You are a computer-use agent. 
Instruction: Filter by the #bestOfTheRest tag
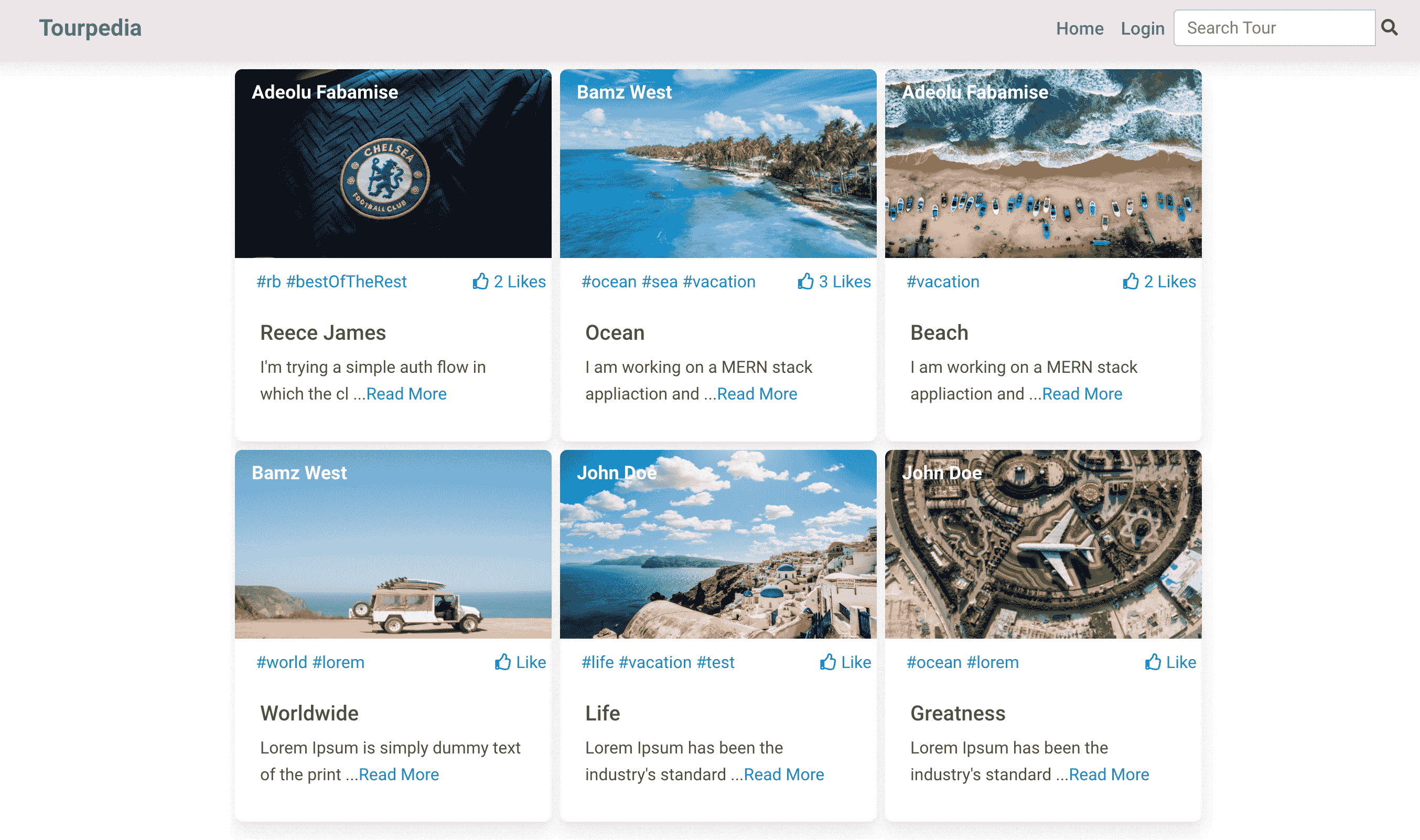point(347,282)
